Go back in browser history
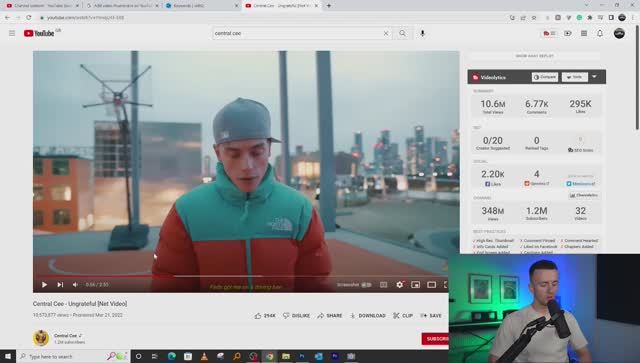Viewport: 640px width, 363px height. pos(7,18)
